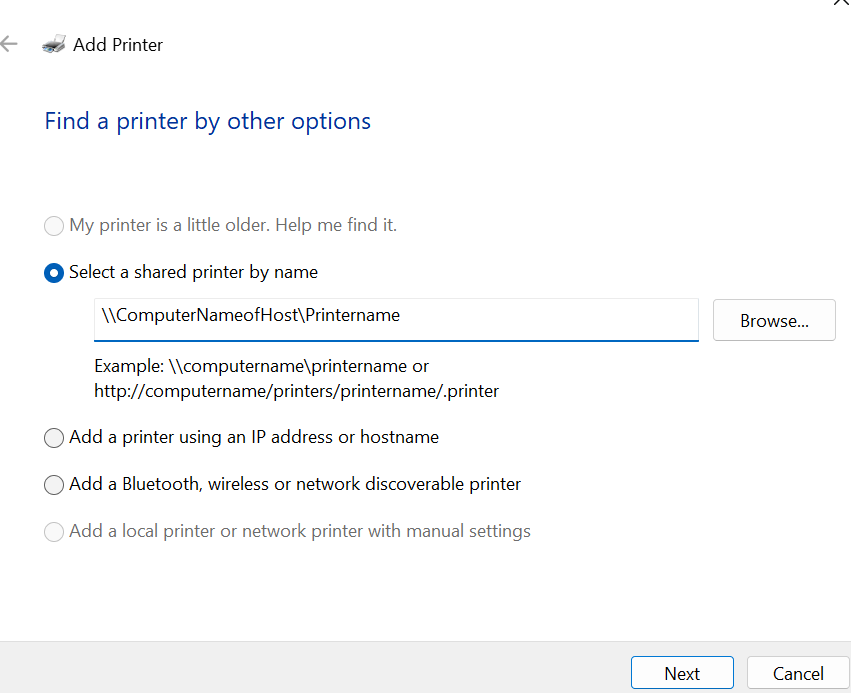
Task: Proceed with the Next button
Action: (x=682, y=673)
